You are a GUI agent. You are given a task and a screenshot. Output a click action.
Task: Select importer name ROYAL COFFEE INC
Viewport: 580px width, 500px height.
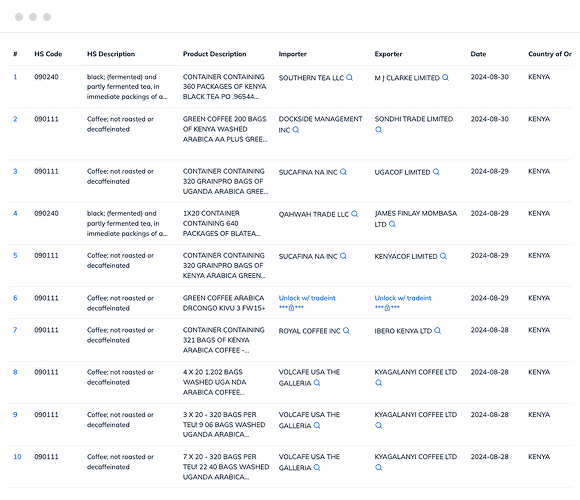coord(310,331)
